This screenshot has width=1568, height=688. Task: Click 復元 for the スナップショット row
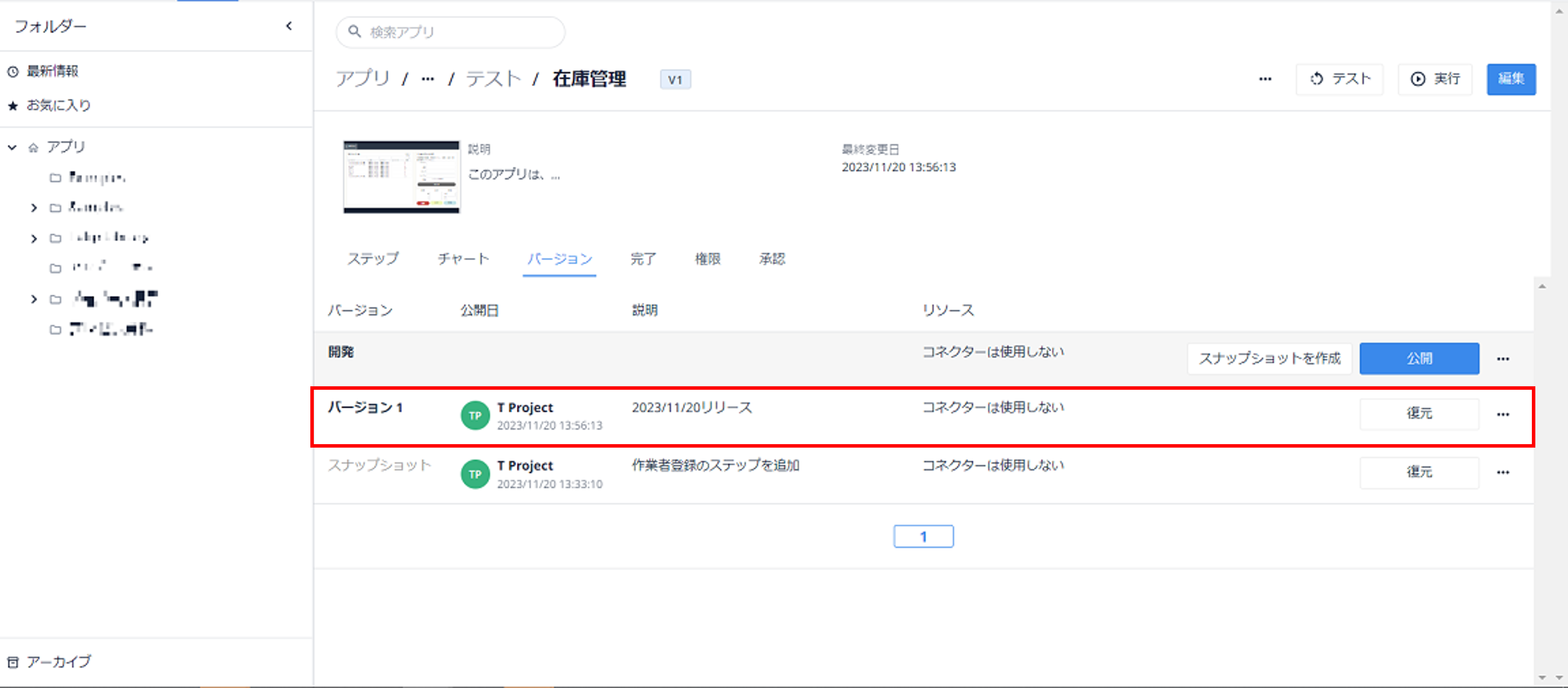[1419, 472]
